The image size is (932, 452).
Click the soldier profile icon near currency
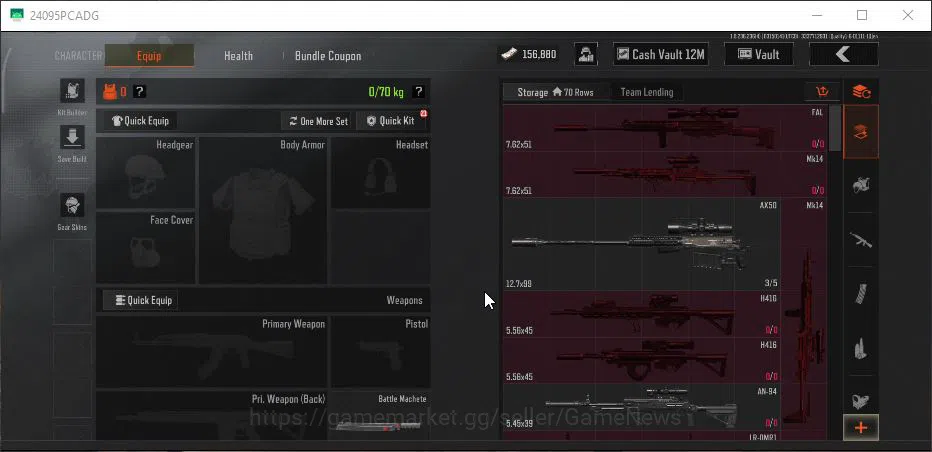(586, 54)
